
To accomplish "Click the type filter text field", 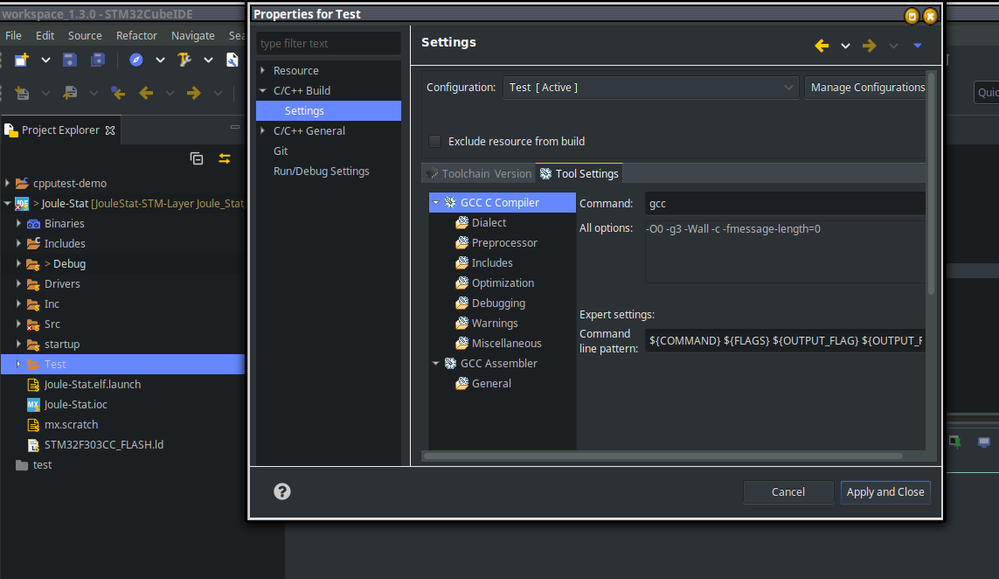I will click(328, 43).
